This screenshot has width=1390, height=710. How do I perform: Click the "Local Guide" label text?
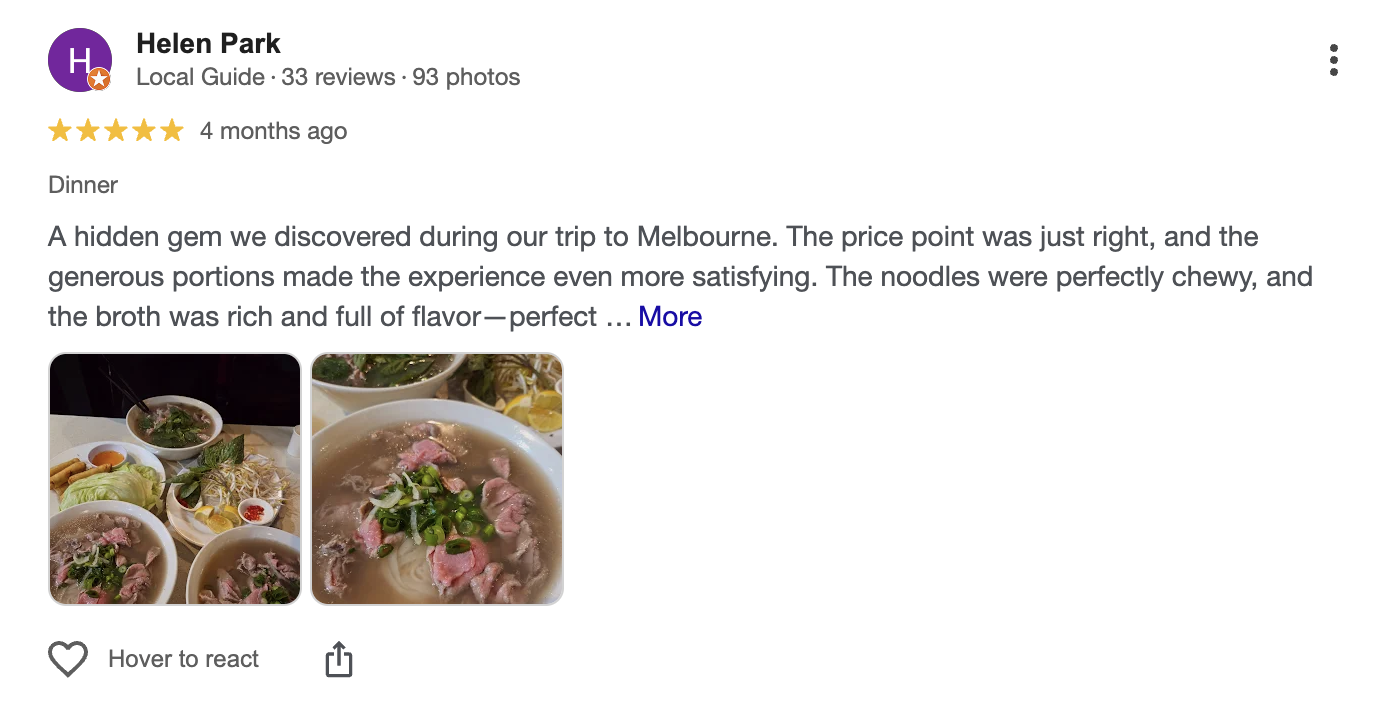click(200, 77)
